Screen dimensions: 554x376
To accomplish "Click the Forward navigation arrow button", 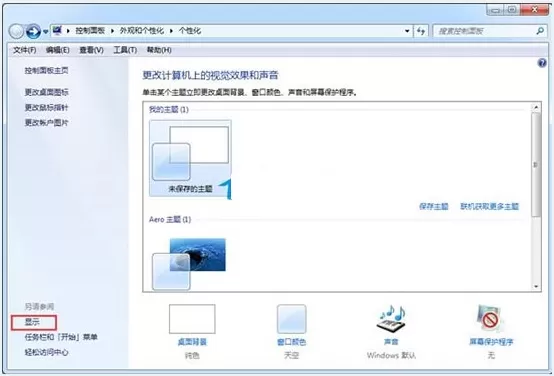I will pyautogui.click(x=33, y=31).
